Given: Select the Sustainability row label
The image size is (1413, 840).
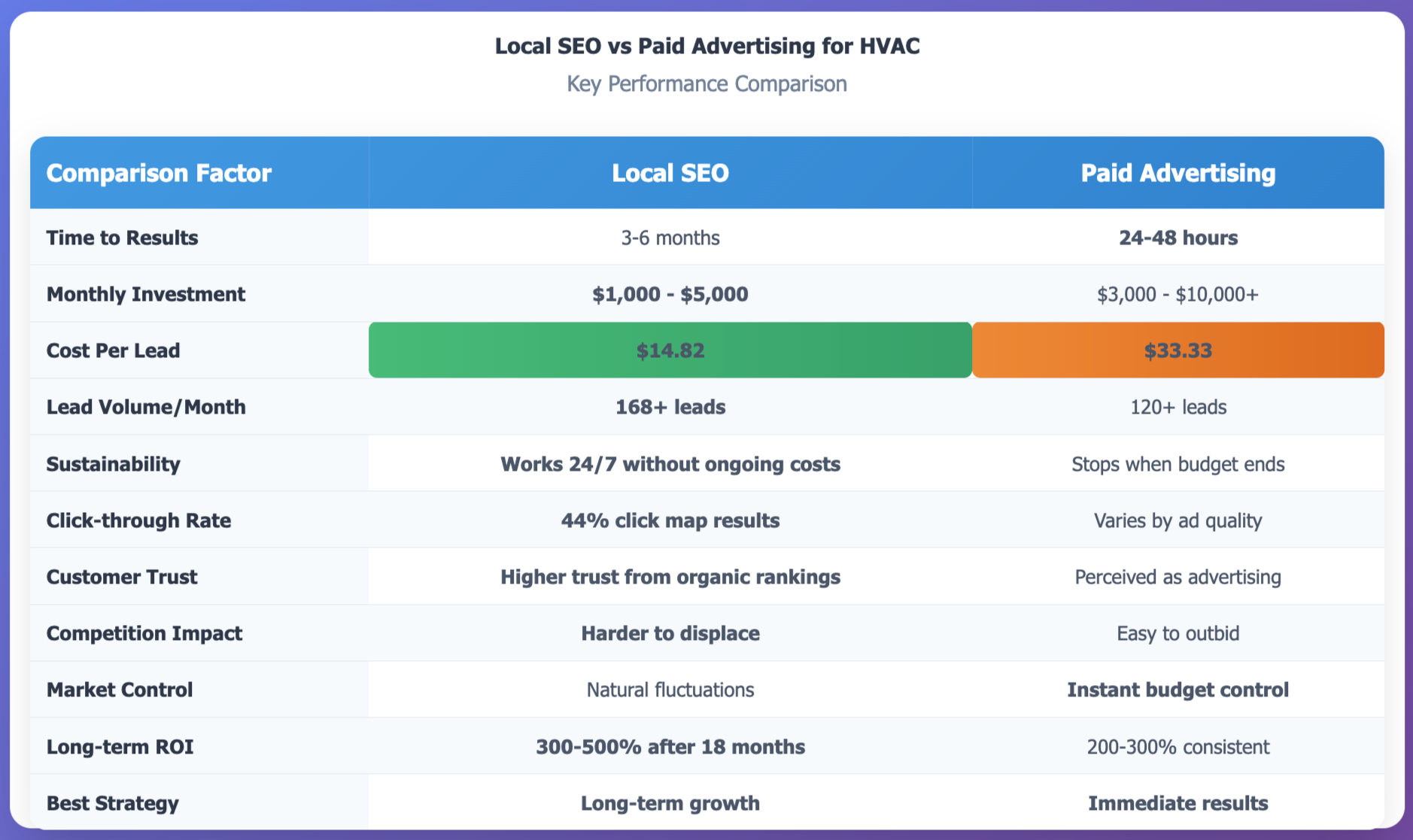Looking at the screenshot, I should (x=113, y=464).
